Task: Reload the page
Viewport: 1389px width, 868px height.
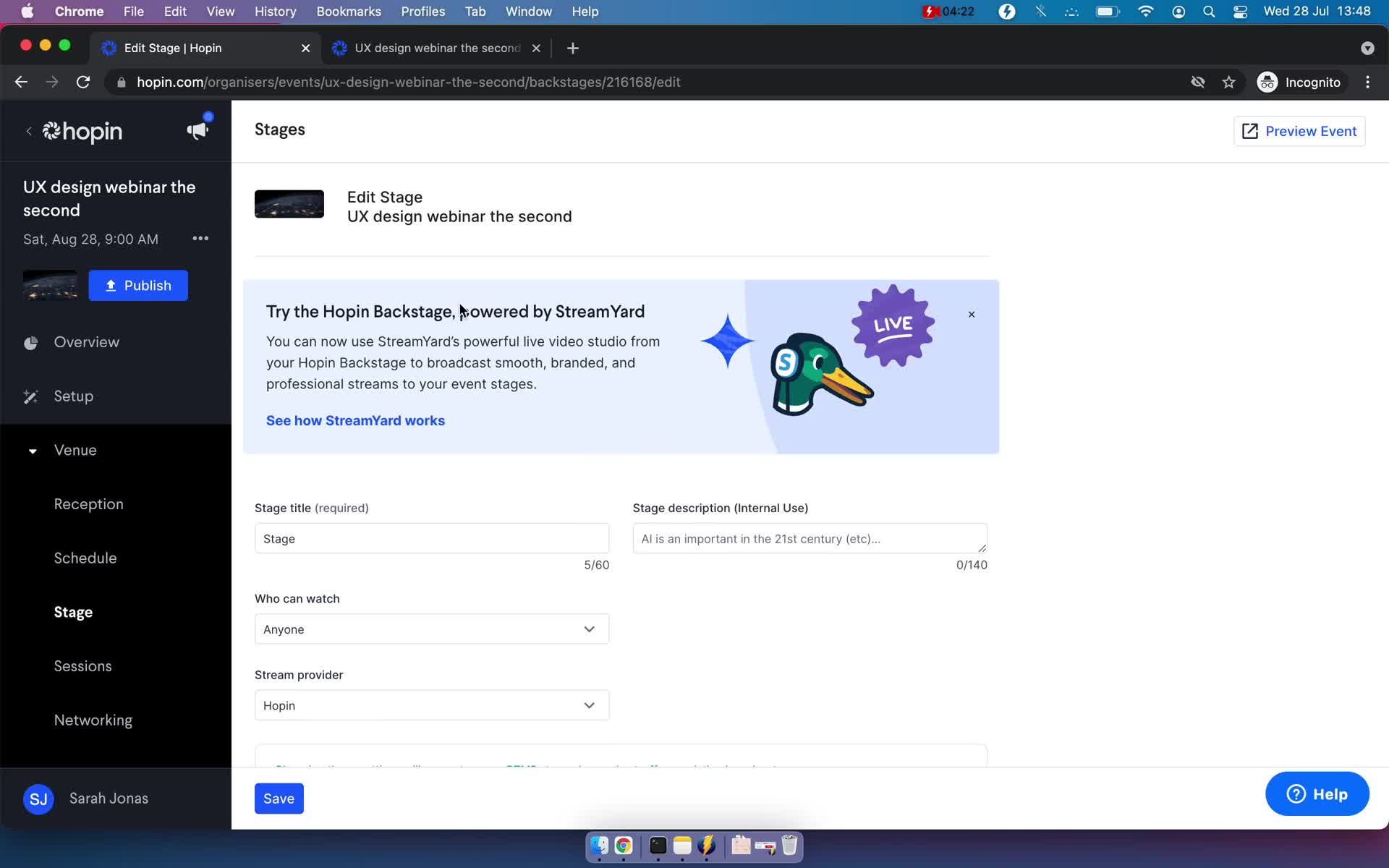Action: [83, 82]
